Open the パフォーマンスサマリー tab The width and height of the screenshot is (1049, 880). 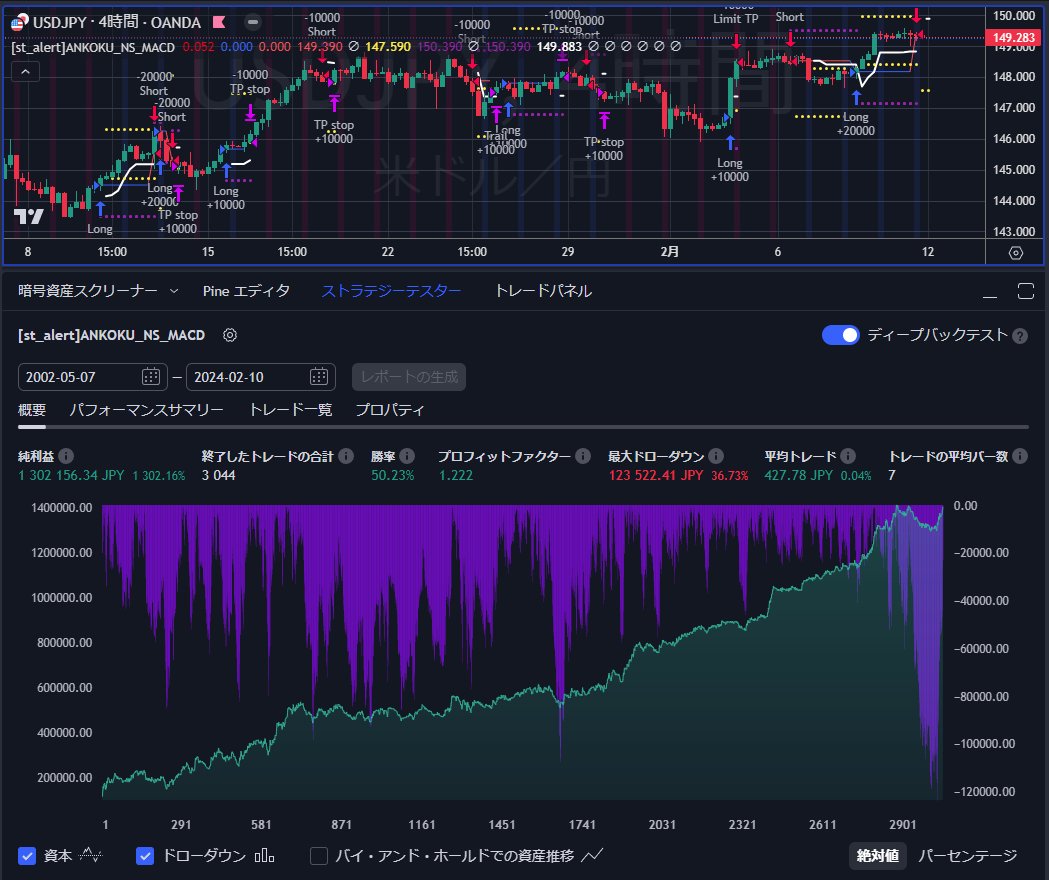pyautogui.click(x=147, y=410)
